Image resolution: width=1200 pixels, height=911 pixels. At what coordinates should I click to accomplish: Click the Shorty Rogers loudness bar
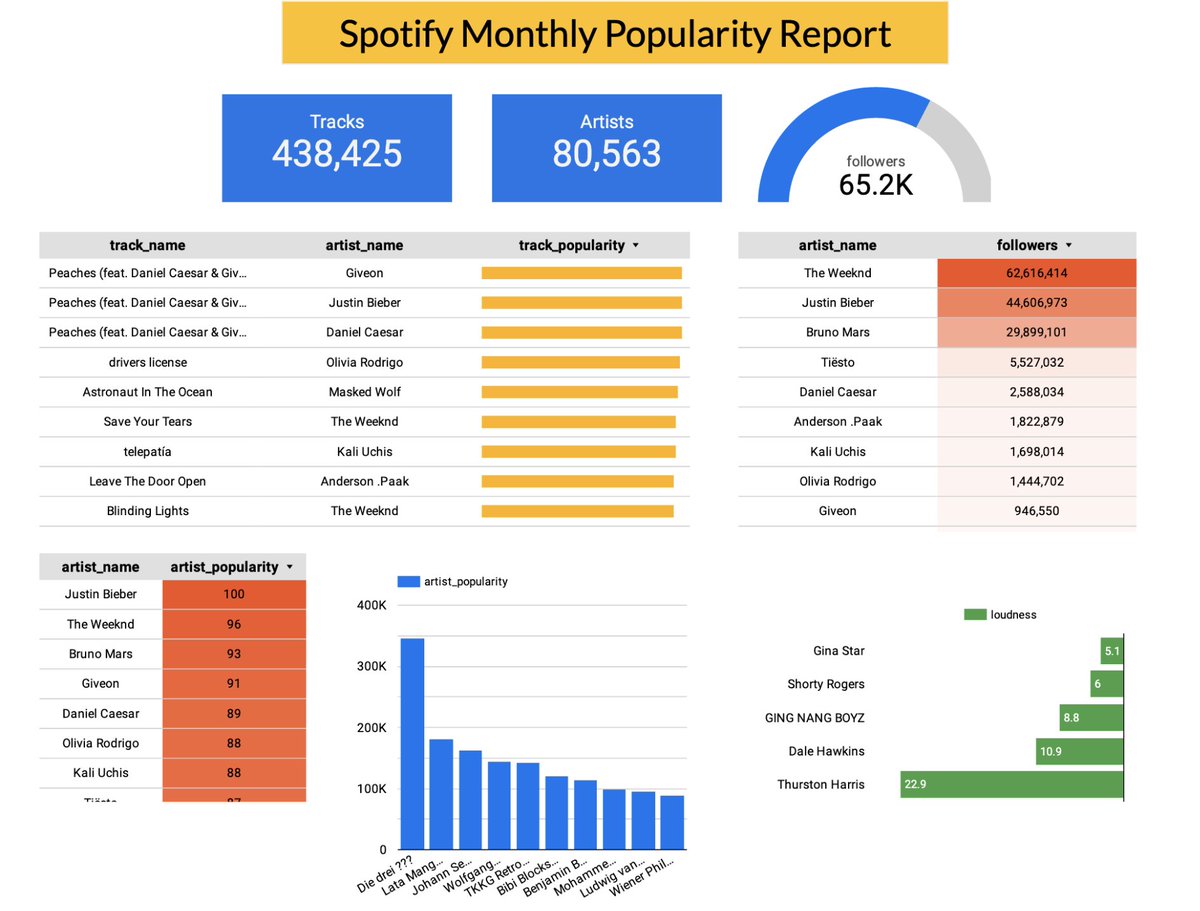[x=1106, y=684]
